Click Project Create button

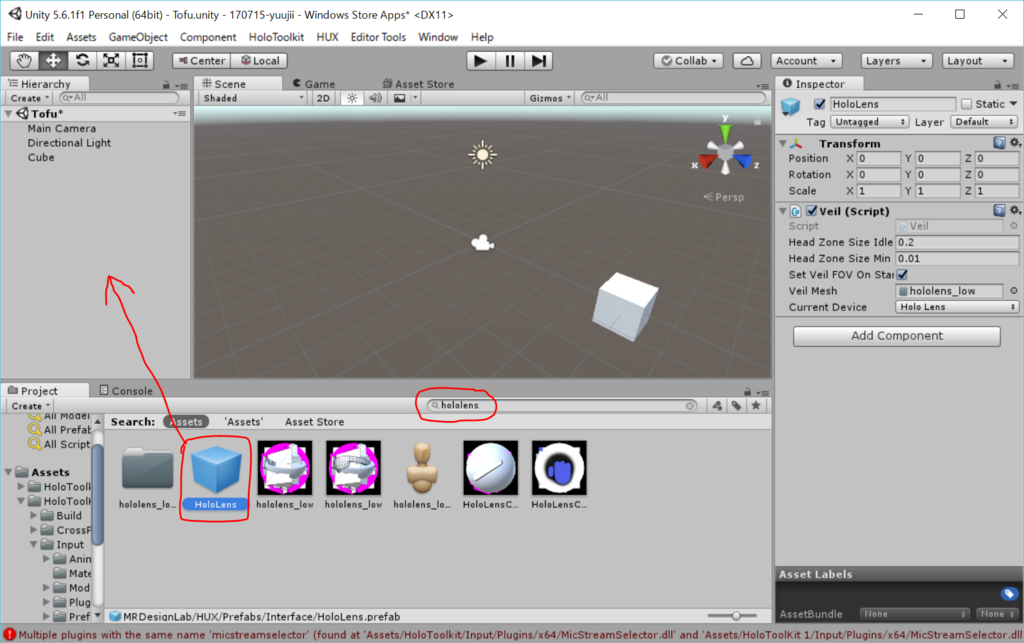click(x=30, y=405)
